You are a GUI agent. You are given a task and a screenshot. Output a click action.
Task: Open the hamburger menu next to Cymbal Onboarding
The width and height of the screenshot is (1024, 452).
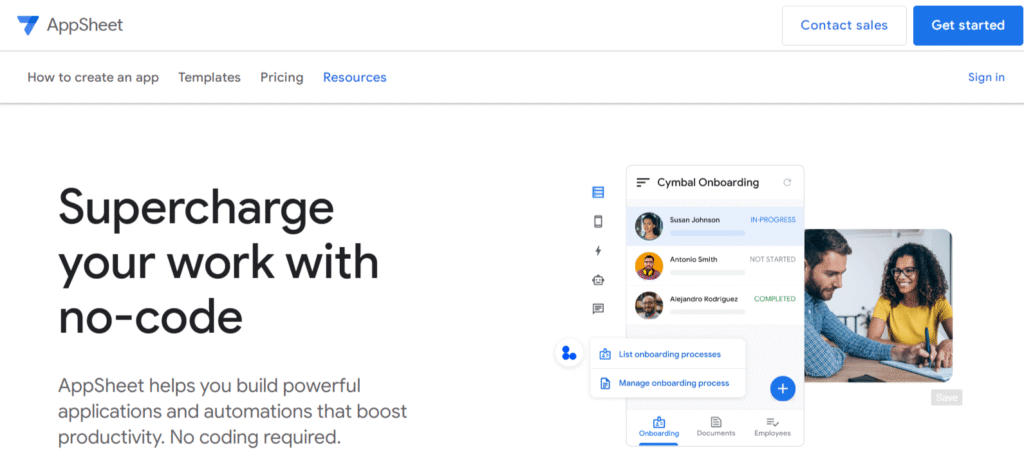[x=643, y=183]
